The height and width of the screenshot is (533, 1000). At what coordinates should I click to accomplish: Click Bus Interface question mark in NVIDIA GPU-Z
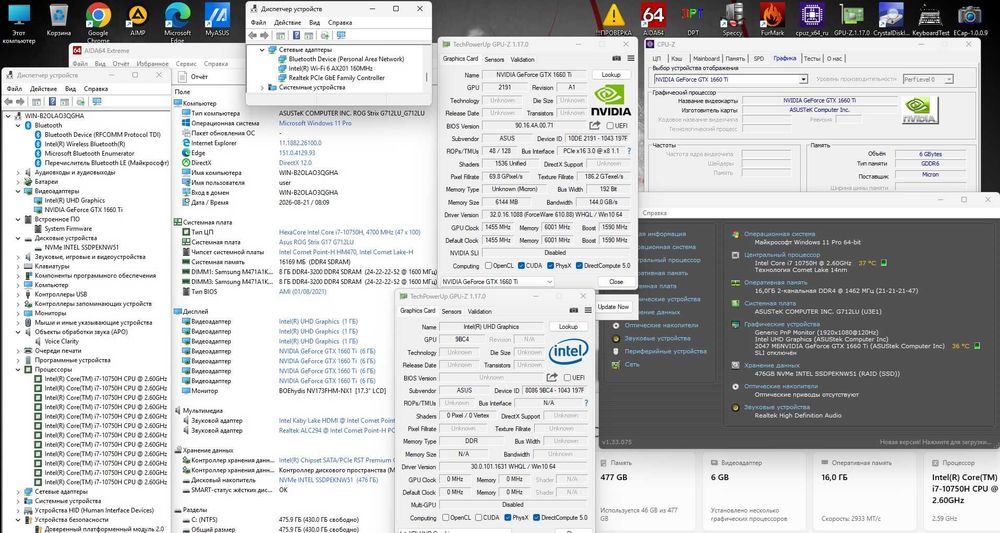[x=629, y=151]
